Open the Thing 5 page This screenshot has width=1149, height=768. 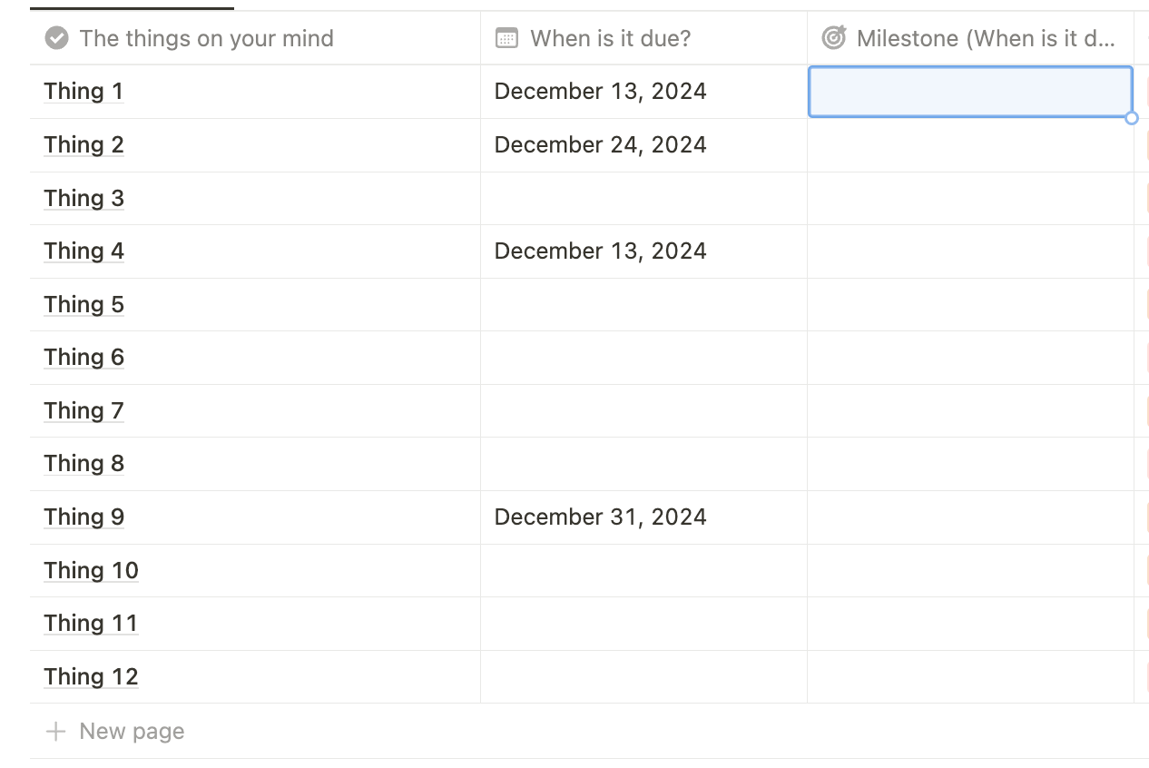(x=84, y=305)
